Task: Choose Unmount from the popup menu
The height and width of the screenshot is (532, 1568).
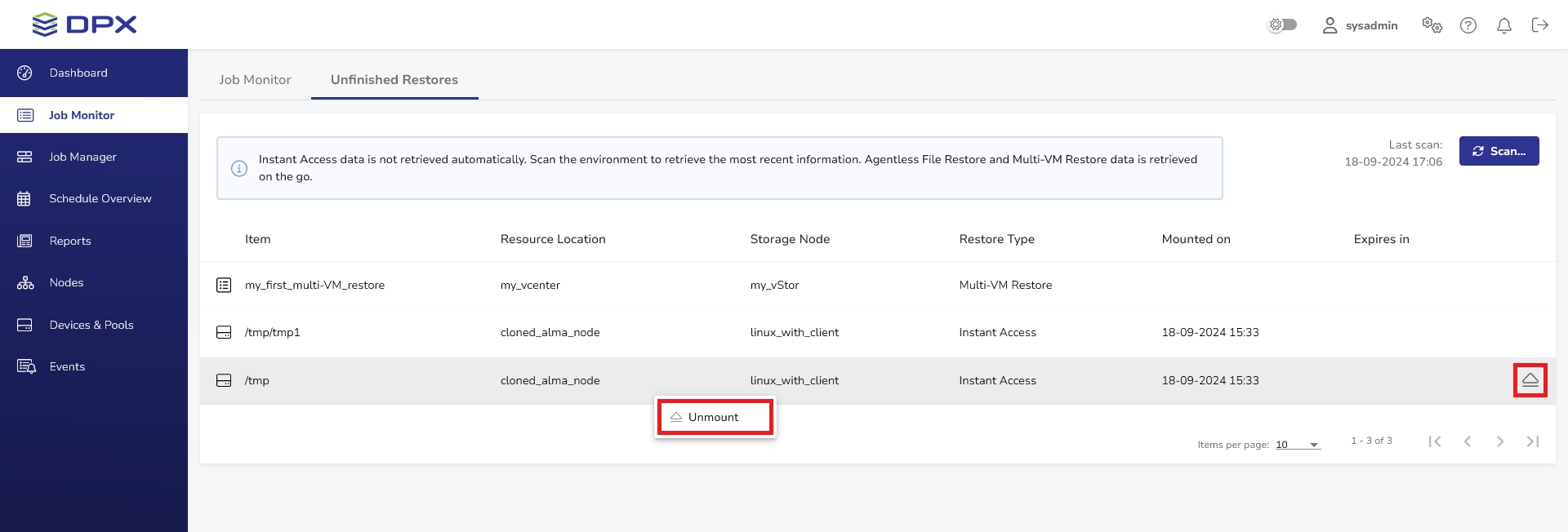Action: click(713, 417)
